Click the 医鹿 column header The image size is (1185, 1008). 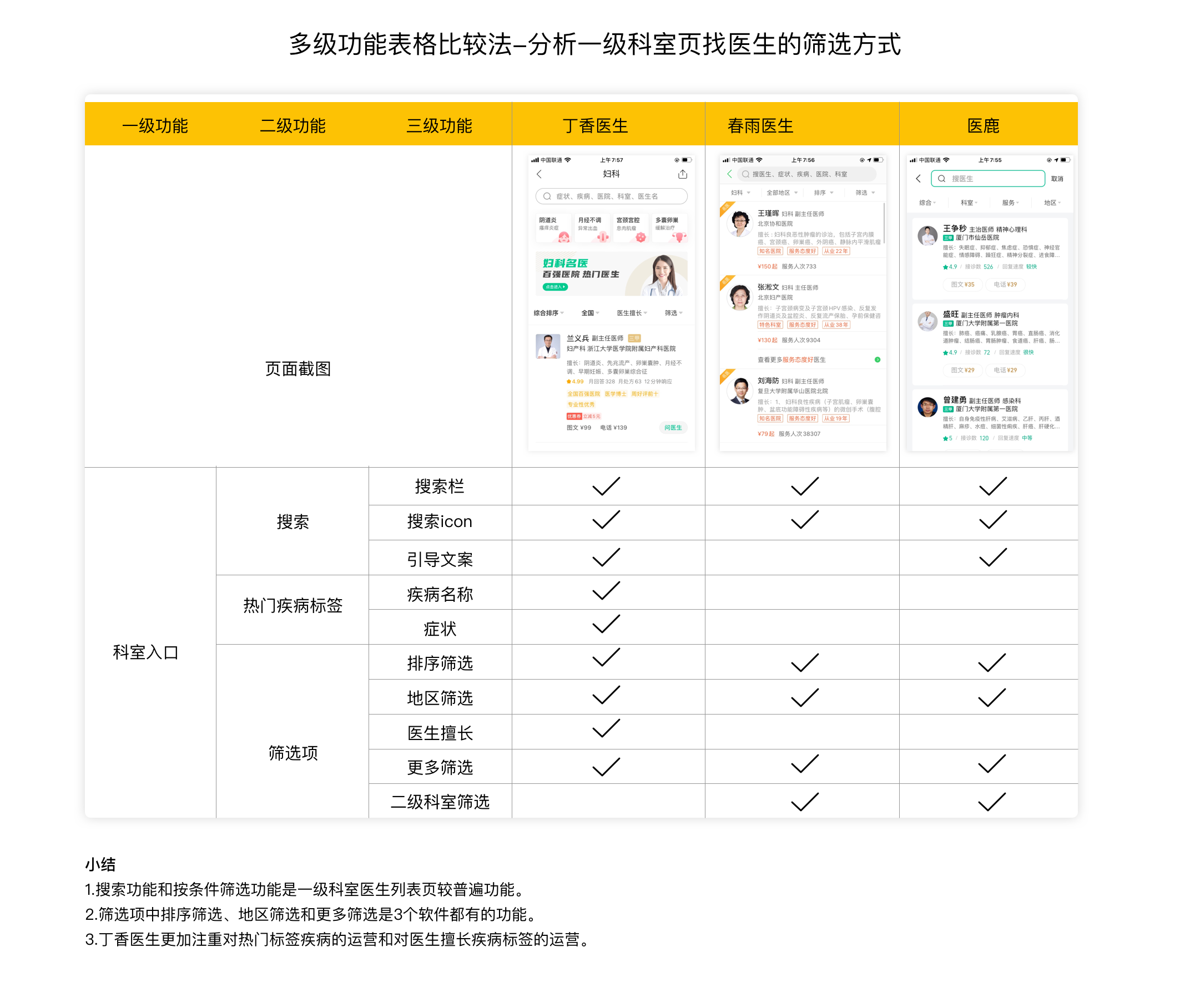pyautogui.click(x=982, y=125)
